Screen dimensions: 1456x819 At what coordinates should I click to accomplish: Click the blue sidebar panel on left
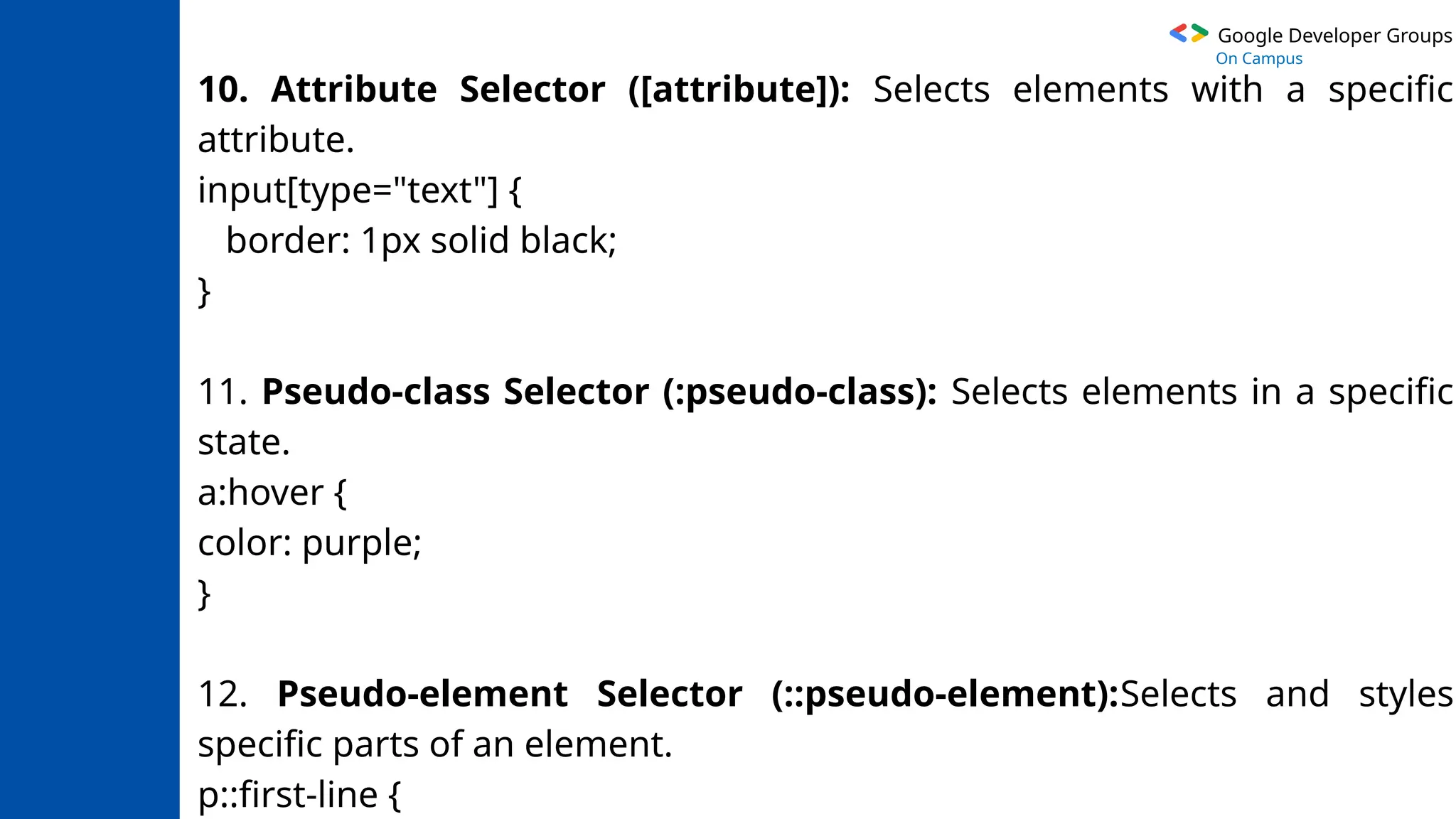coord(90,409)
